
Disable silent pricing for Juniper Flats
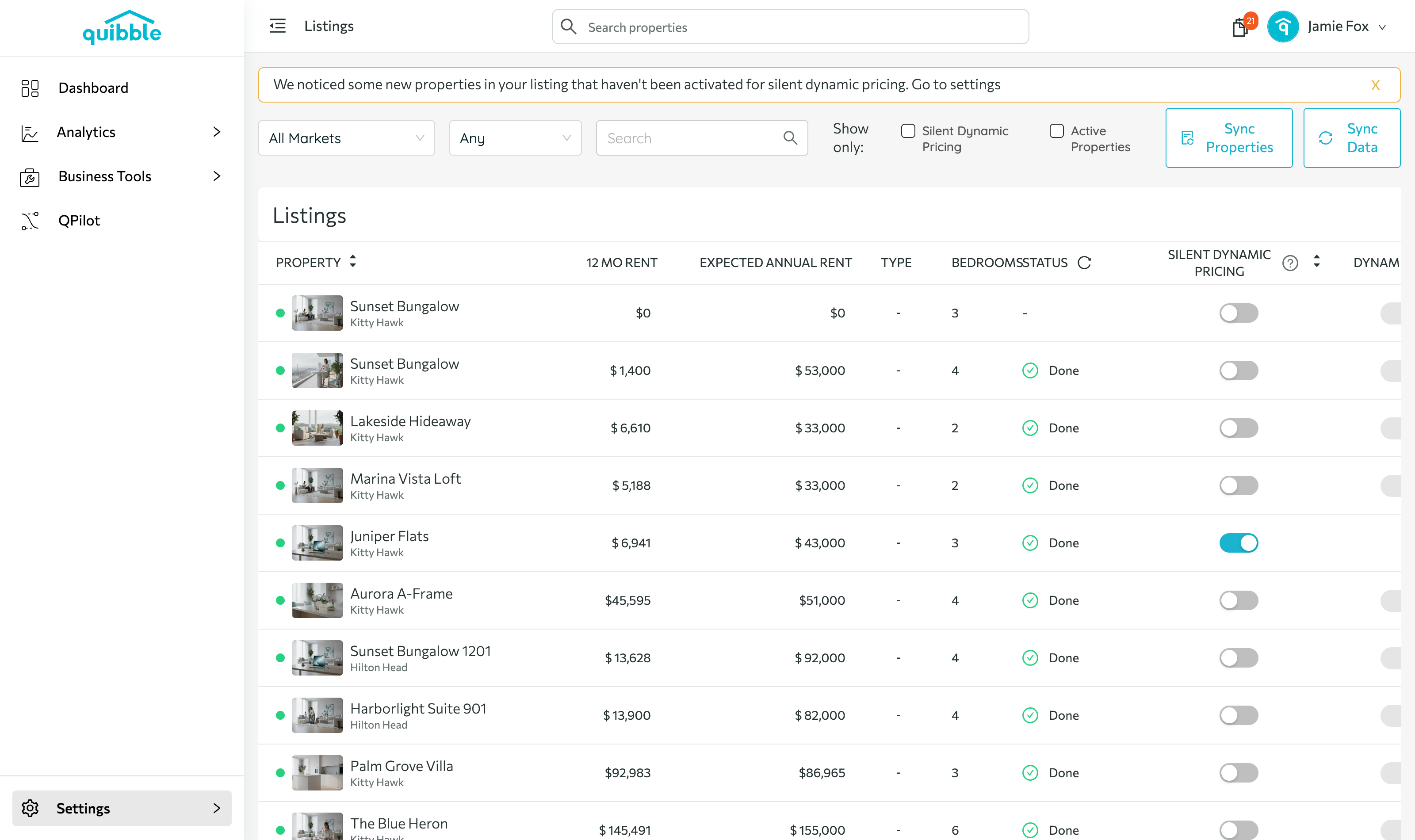click(1239, 543)
